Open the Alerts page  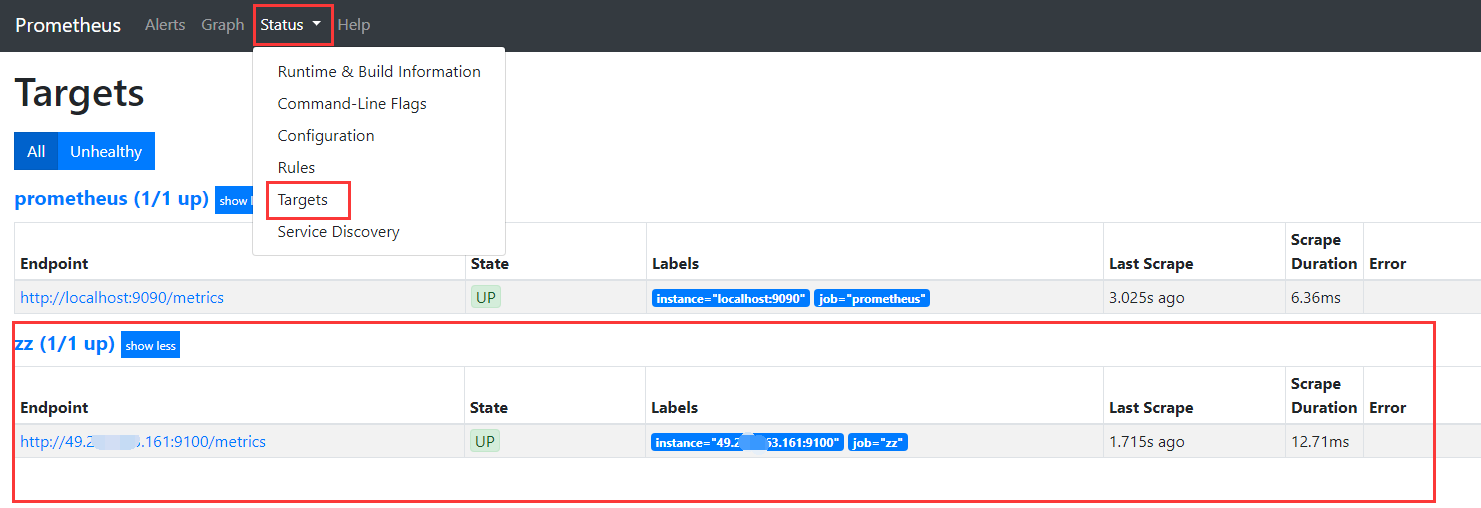click(165, 25)
